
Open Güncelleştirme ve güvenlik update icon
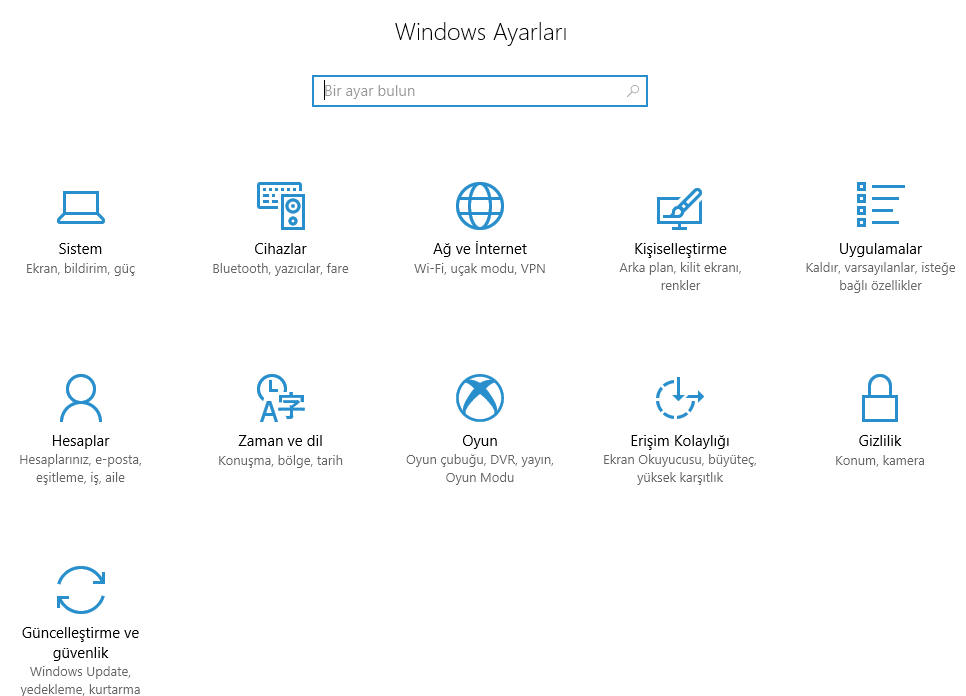coord(80,590)
